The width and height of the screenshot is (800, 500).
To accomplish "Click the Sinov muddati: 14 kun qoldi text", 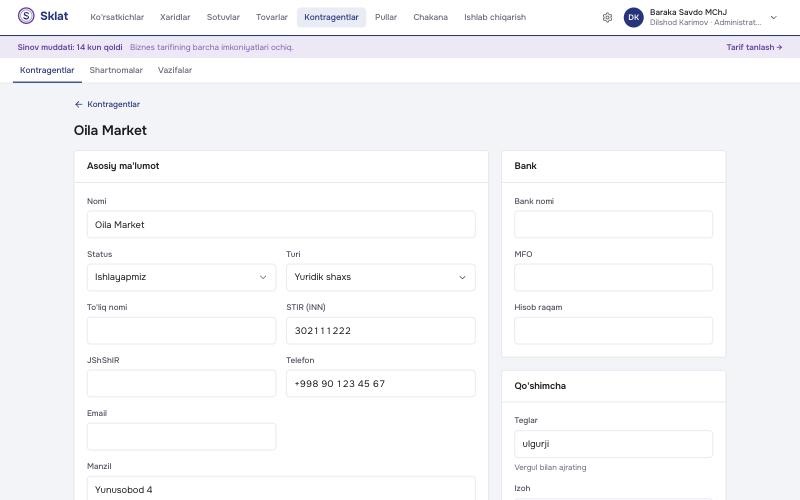I will pos(70,47).
